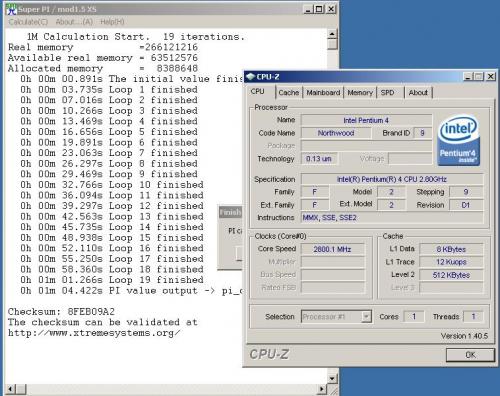Click 'Allocated memory = 8388648' line
Screen dimensions: 500x396
pyautogui.click(x=103, y=69)
